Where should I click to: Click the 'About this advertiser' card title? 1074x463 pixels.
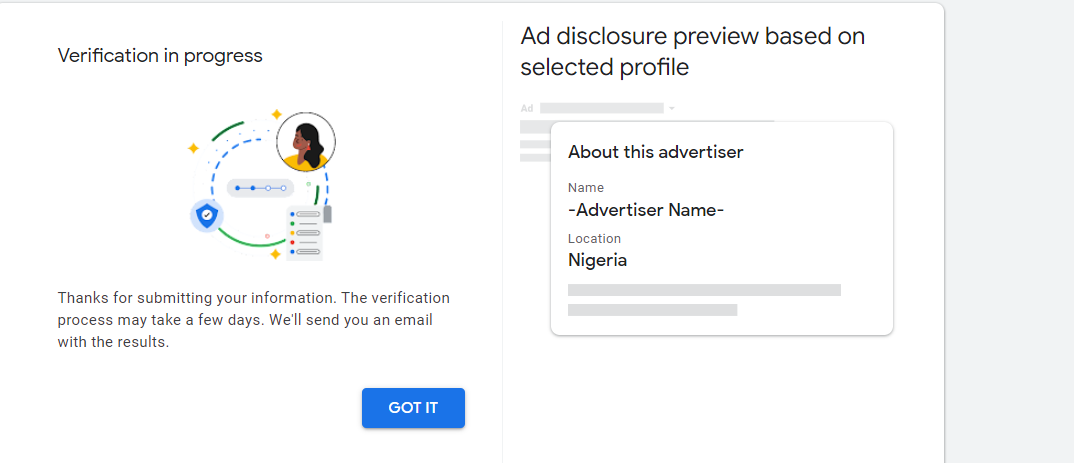(x=655, y=152)
